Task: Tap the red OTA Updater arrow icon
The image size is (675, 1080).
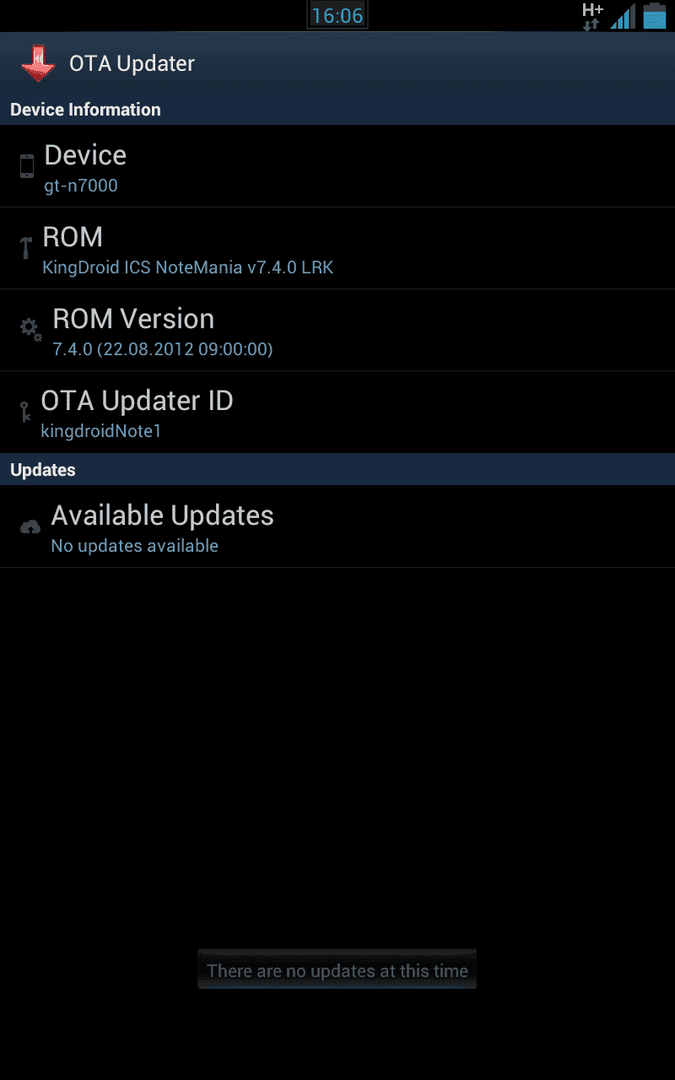Action: tap(38, 63)
